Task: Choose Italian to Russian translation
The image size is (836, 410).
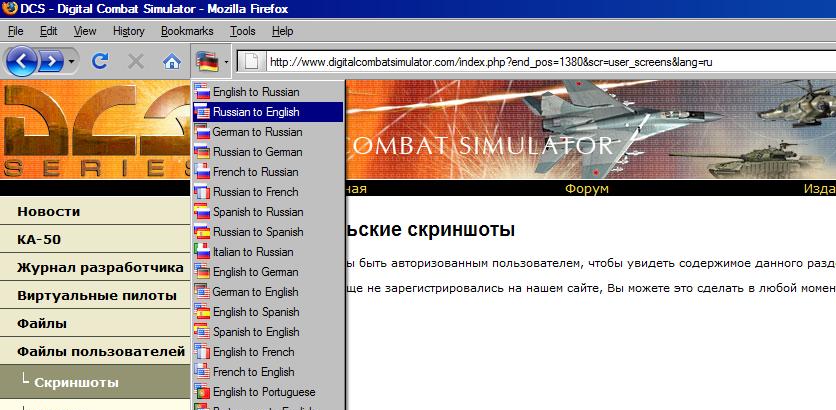Action: tap(268, 252)
